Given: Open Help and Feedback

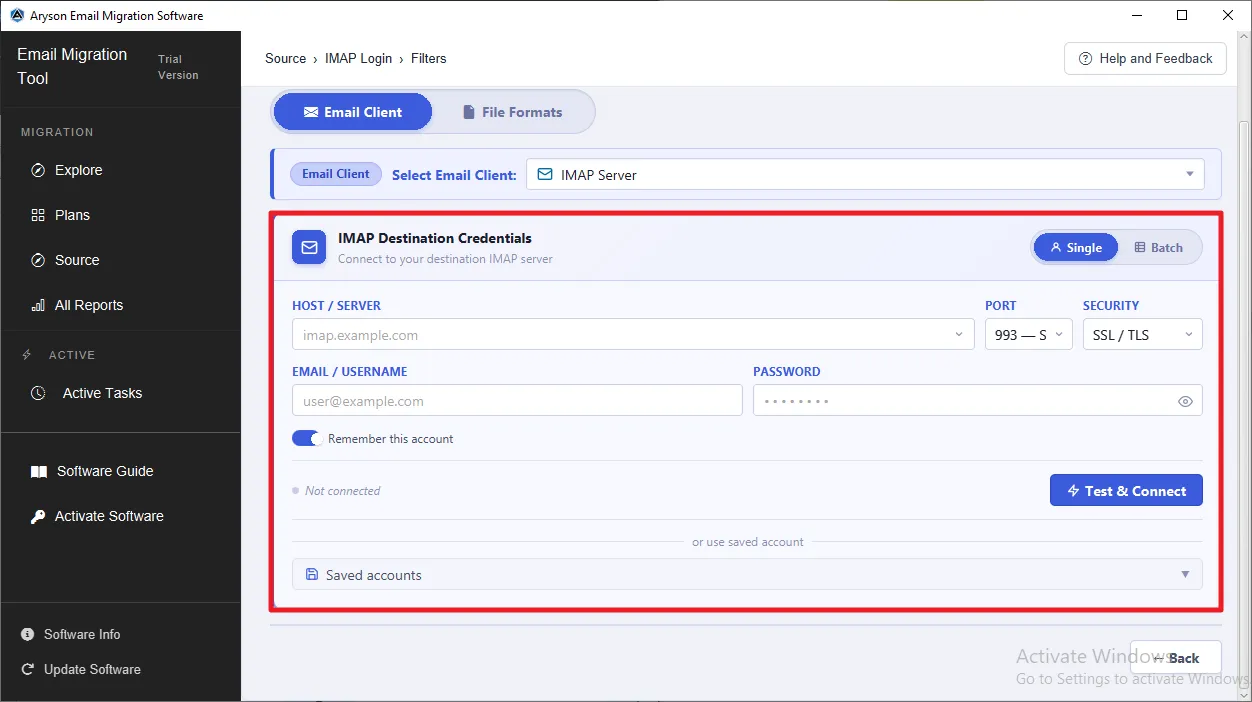Looking at the screenshot, I should [x=1145, y=59].
